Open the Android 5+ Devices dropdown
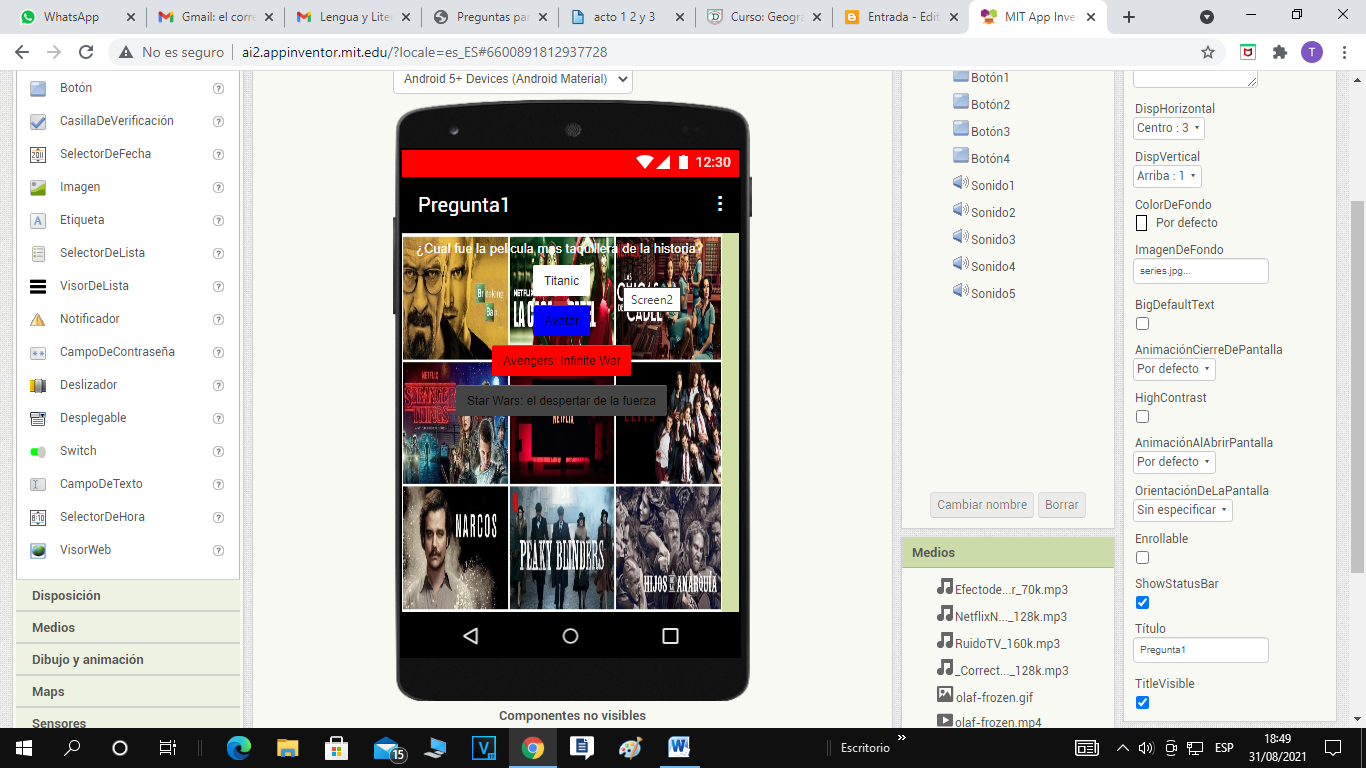Image resolution: width=1366 pixels, height=768 pixels. [x=513, y=79]
